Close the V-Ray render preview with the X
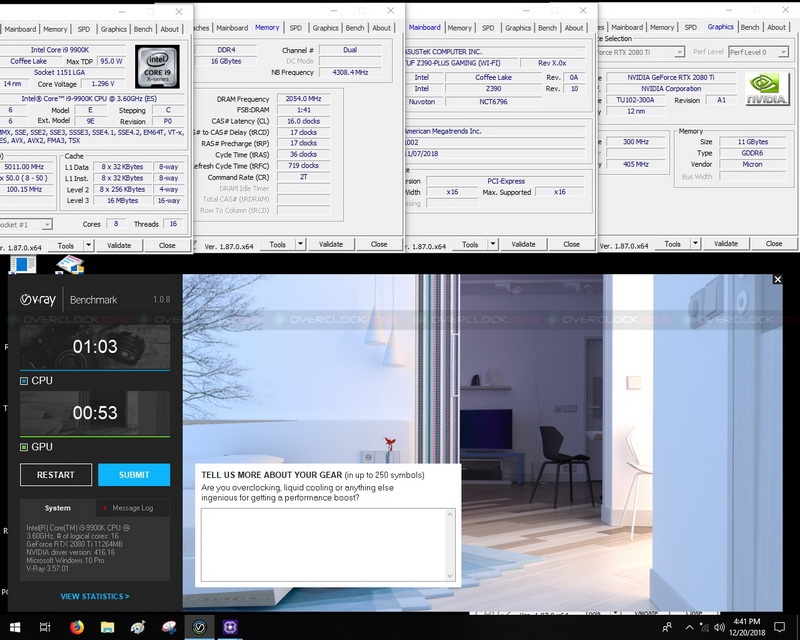The height and width of the screenshot is (640, 800). tap(778, 280)
